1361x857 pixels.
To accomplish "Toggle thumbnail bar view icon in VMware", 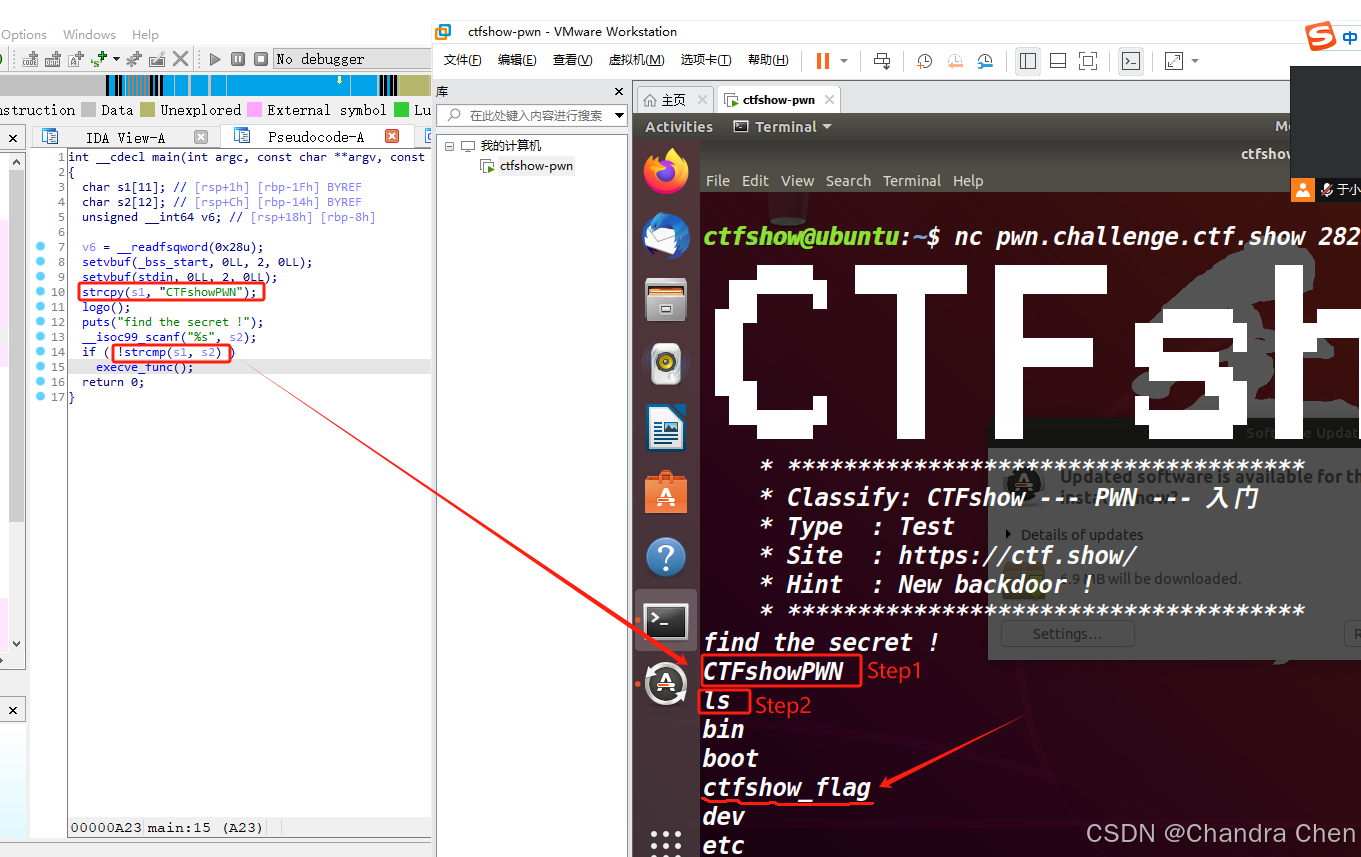I will pos(1058,61).
